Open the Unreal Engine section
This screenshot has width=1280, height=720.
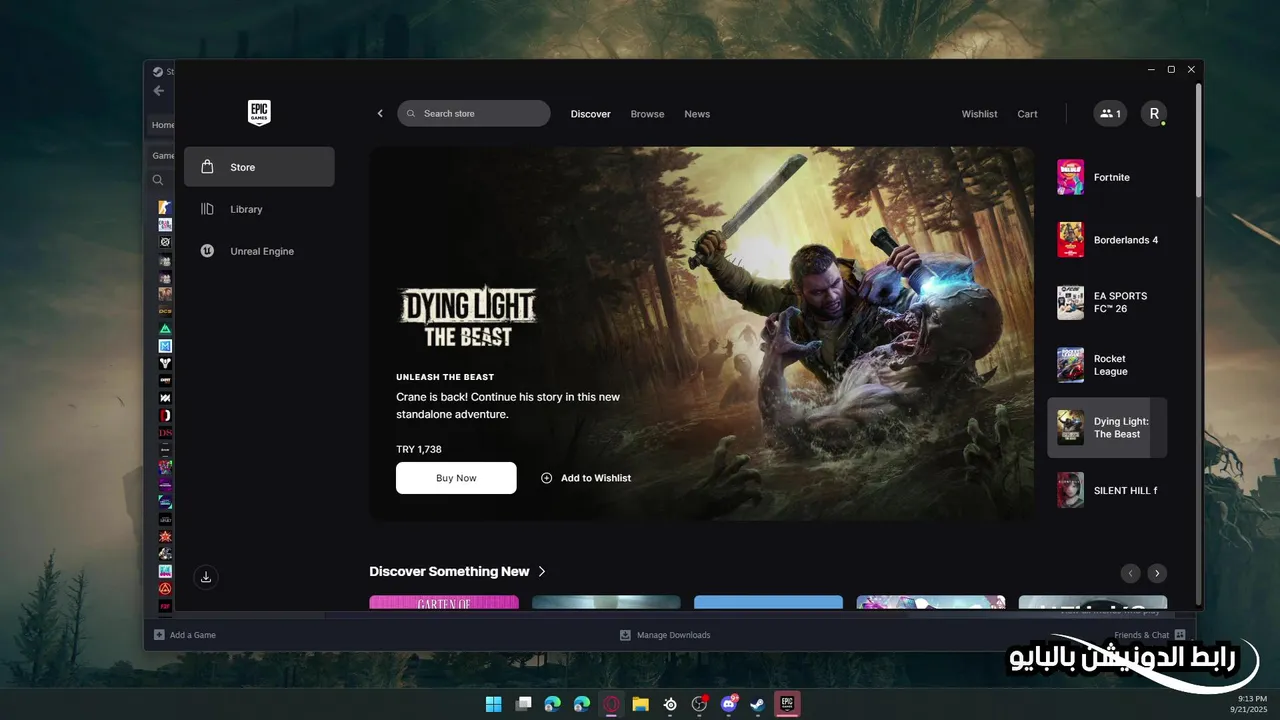coord(259,251)
